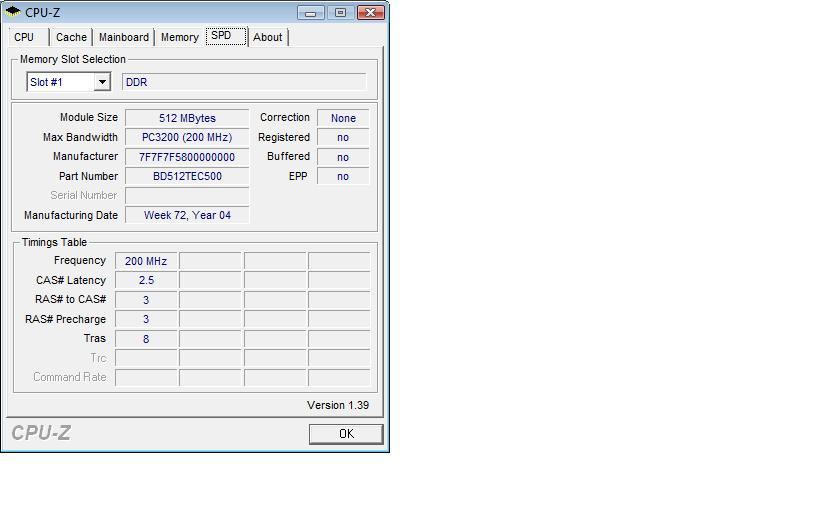The image size is (840, 525).
Task: Switch to the CPU tab
Action: 24,38
